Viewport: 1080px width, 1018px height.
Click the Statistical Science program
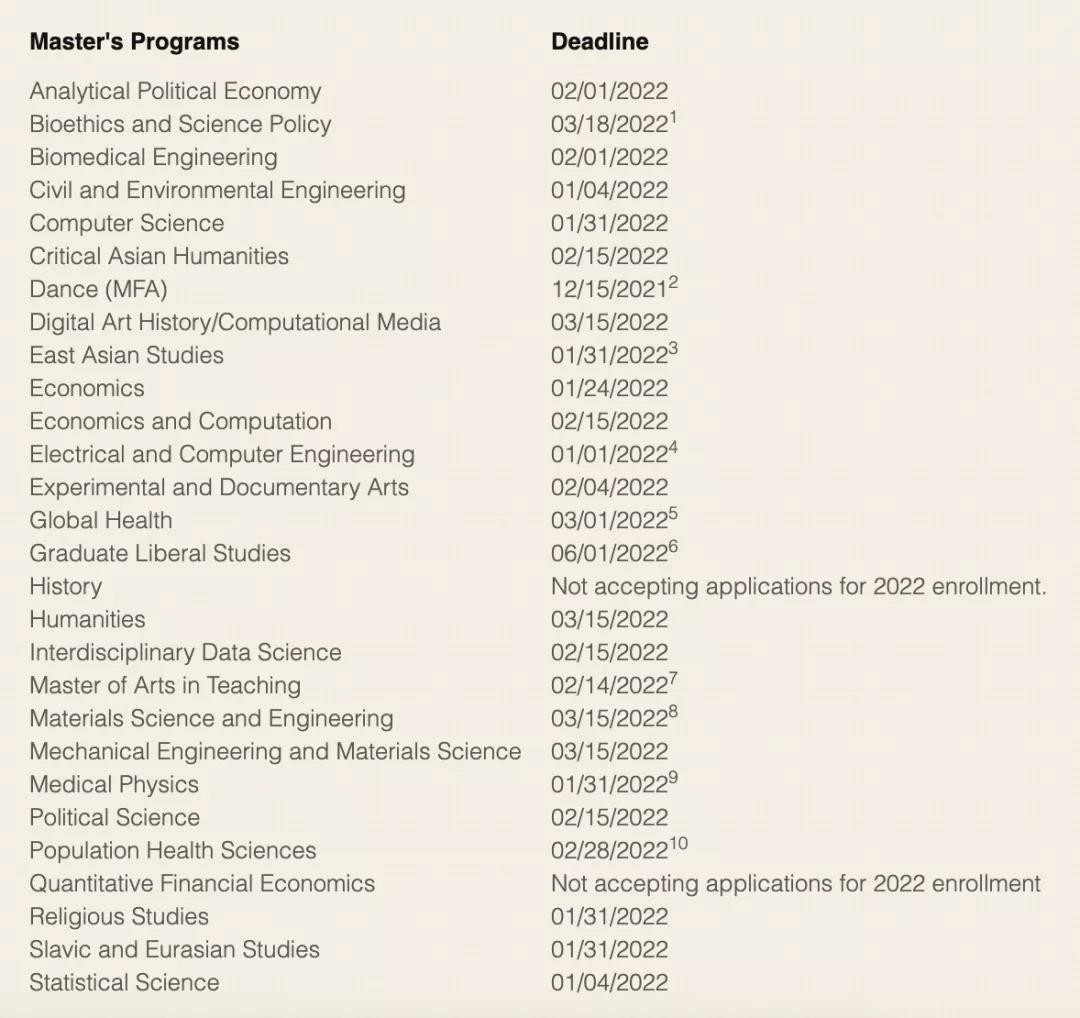click(124, 982)
